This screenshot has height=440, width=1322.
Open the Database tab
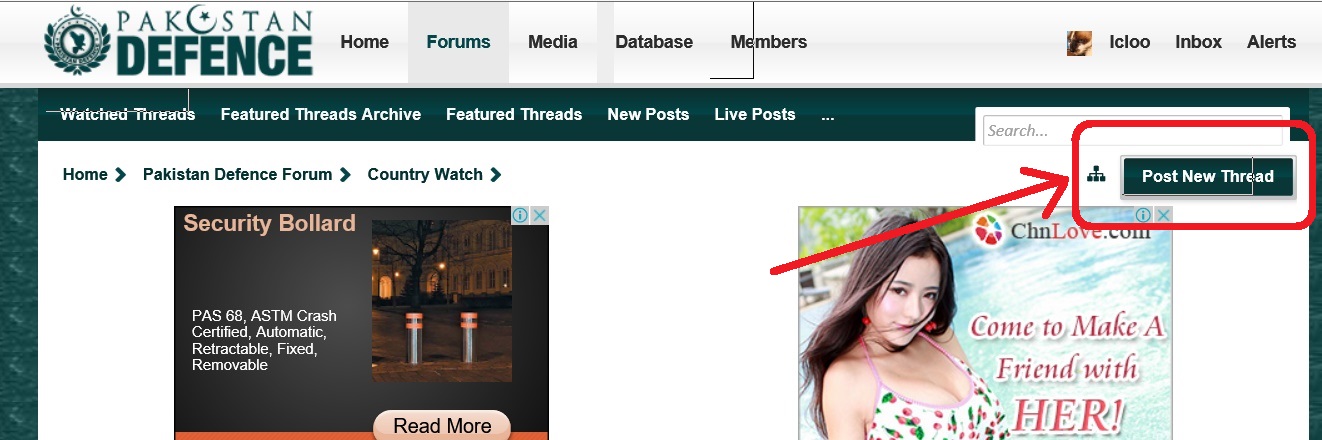tap(654, 42)
